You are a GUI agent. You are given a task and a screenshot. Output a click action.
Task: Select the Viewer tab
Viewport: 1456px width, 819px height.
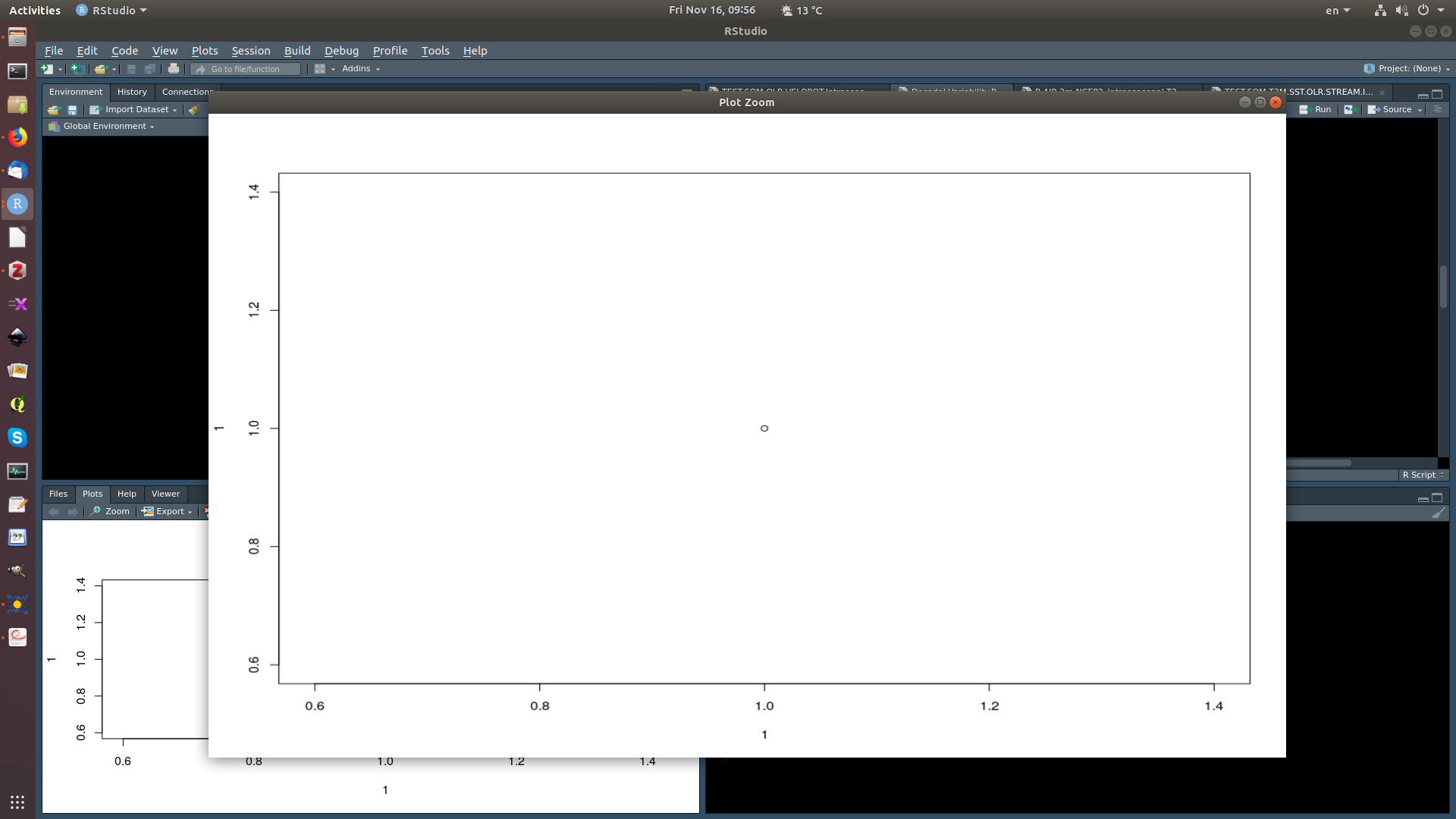coord(165,494)
